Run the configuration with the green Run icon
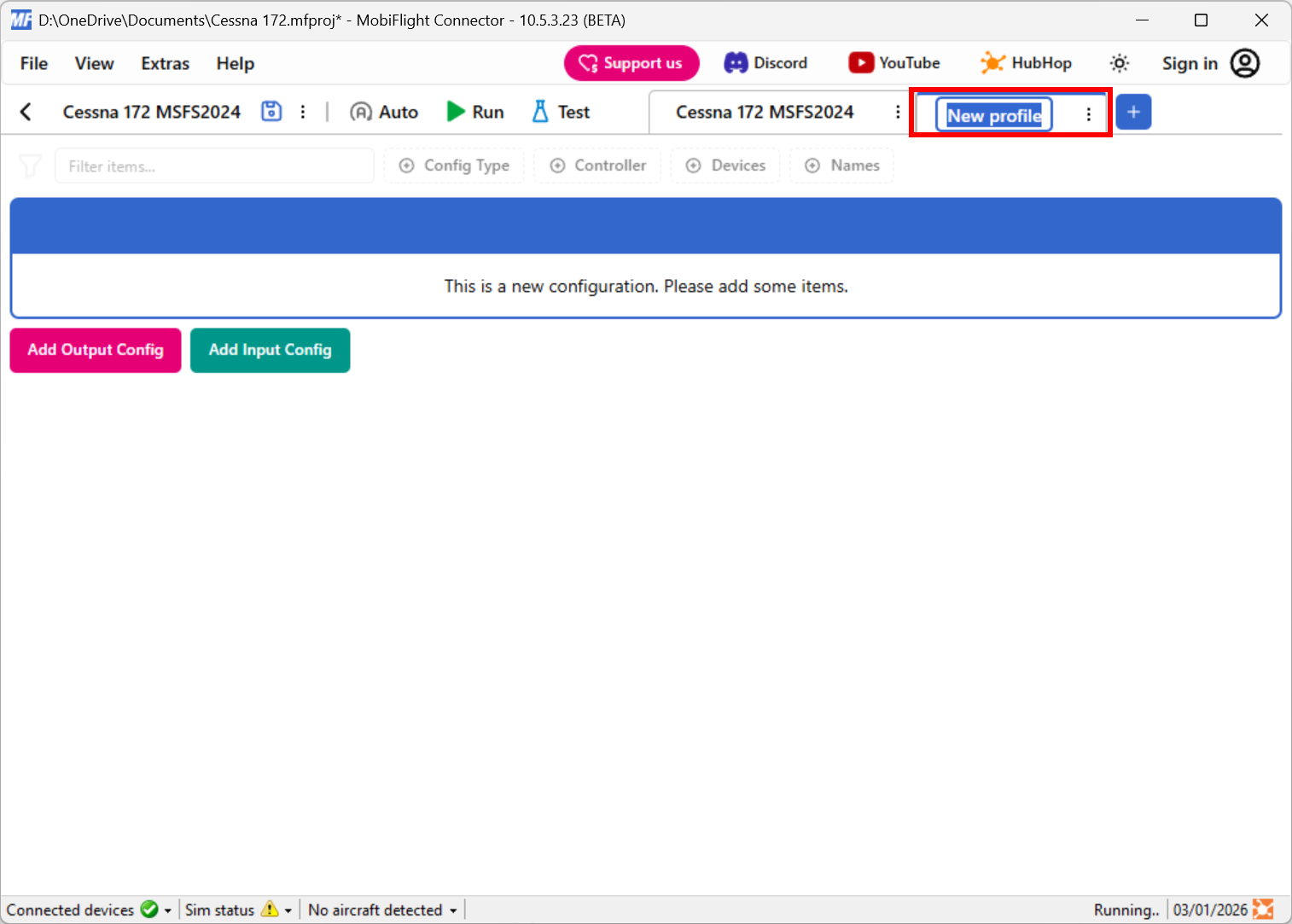1292x924 pixels. click(x=474, y=111)
